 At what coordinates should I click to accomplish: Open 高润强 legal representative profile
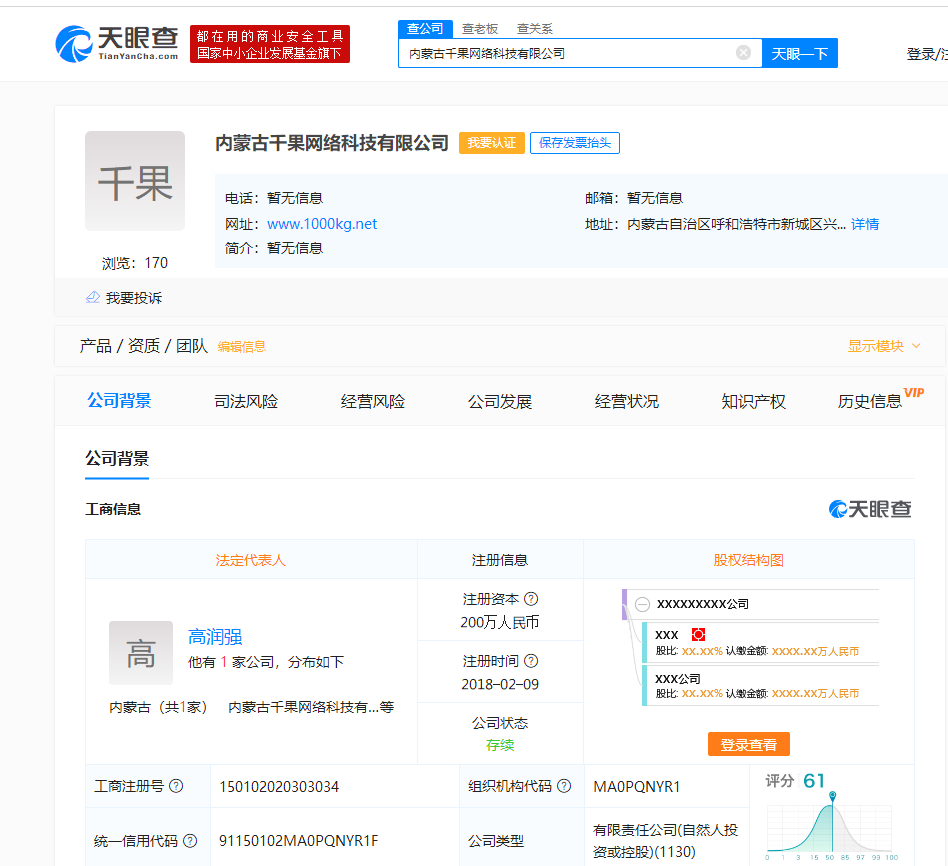[215, 636]
